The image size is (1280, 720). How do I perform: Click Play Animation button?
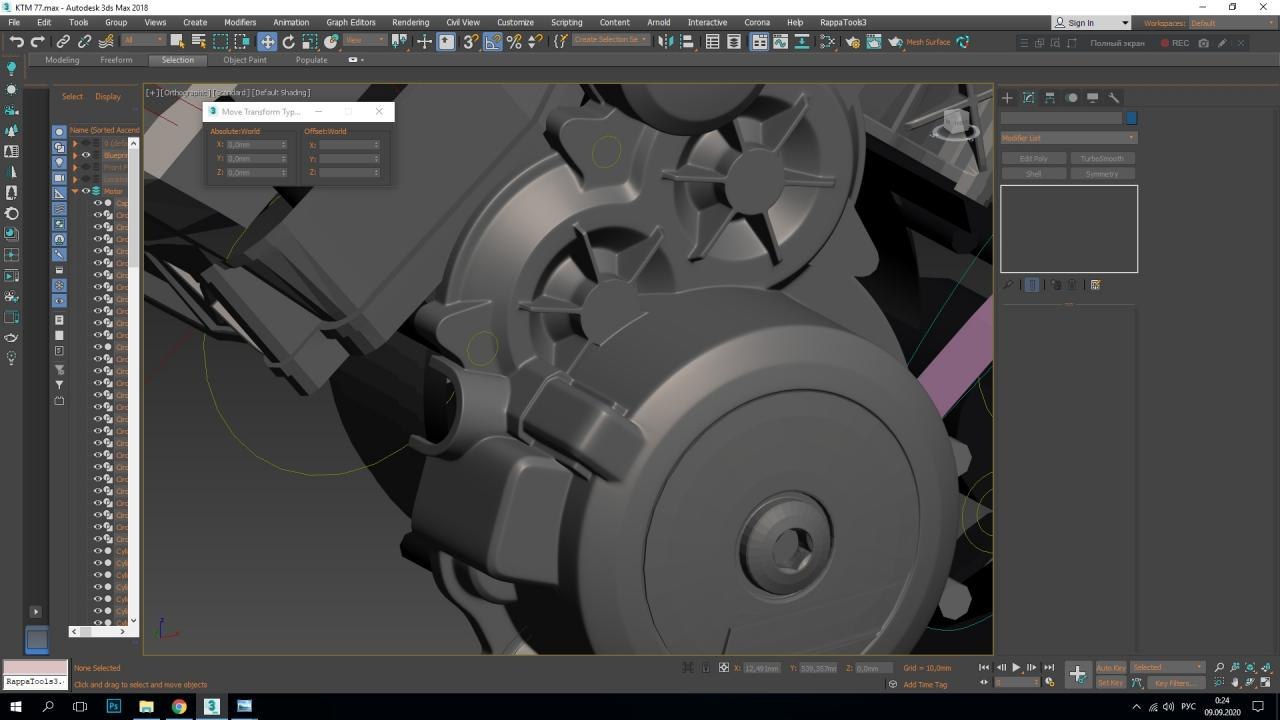1016,668
